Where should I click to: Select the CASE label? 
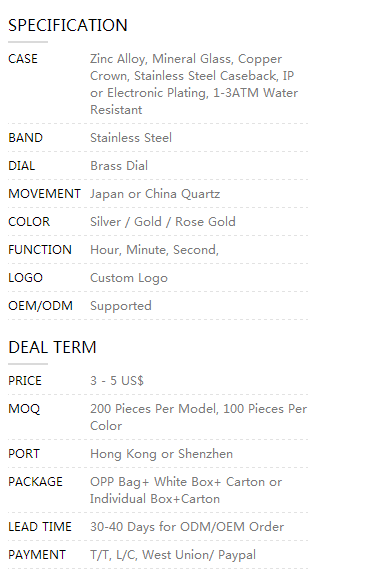(x=23, y=59)
